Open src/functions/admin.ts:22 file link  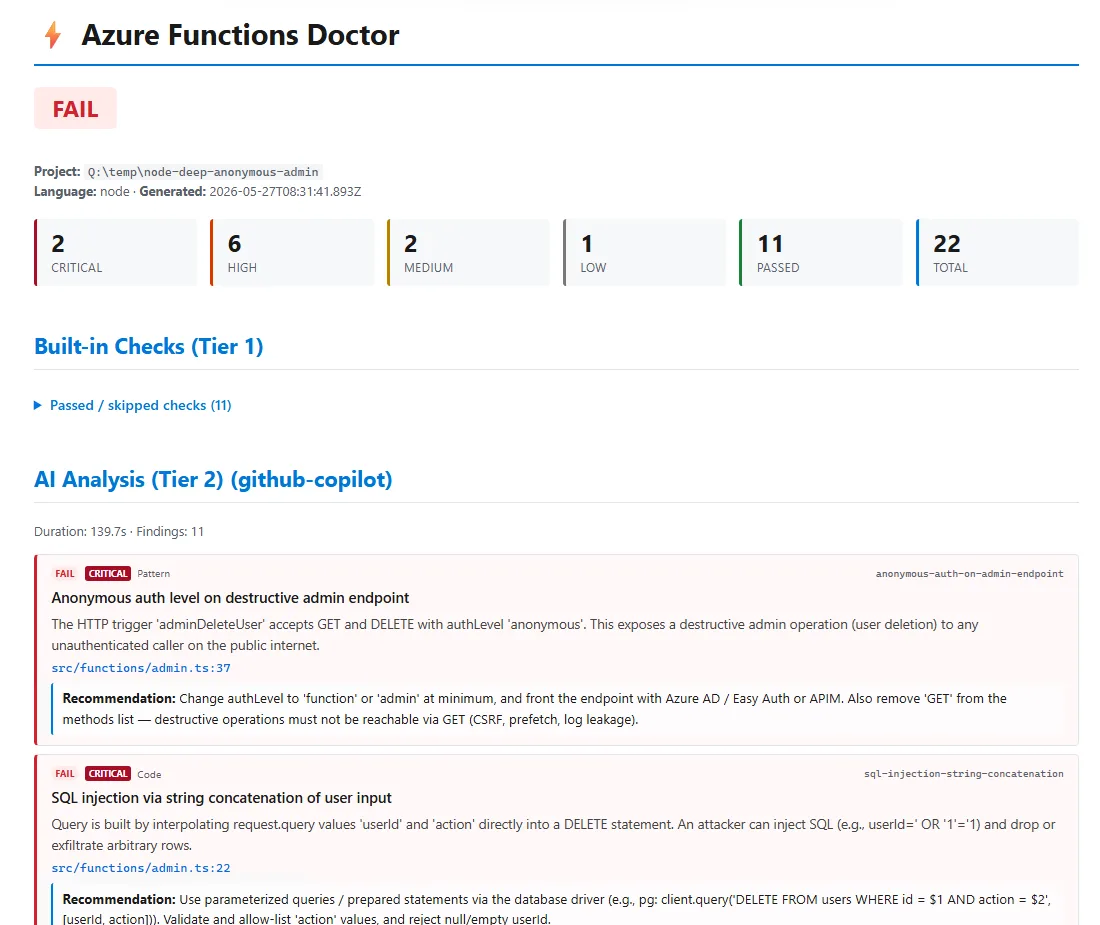pyautogui.click(x=141, y=867)
